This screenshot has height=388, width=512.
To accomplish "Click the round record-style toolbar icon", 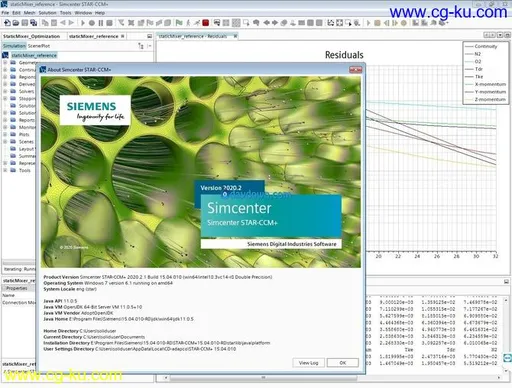I will [91, 23].
